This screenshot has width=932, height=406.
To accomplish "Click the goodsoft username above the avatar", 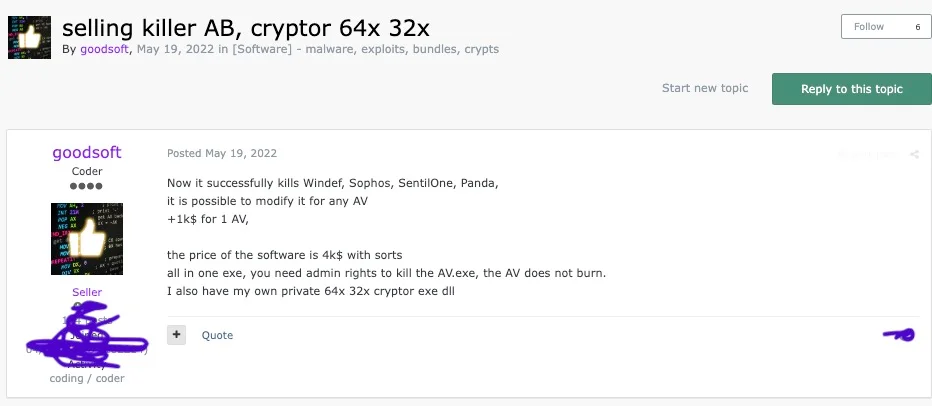I will coord(87,153).
